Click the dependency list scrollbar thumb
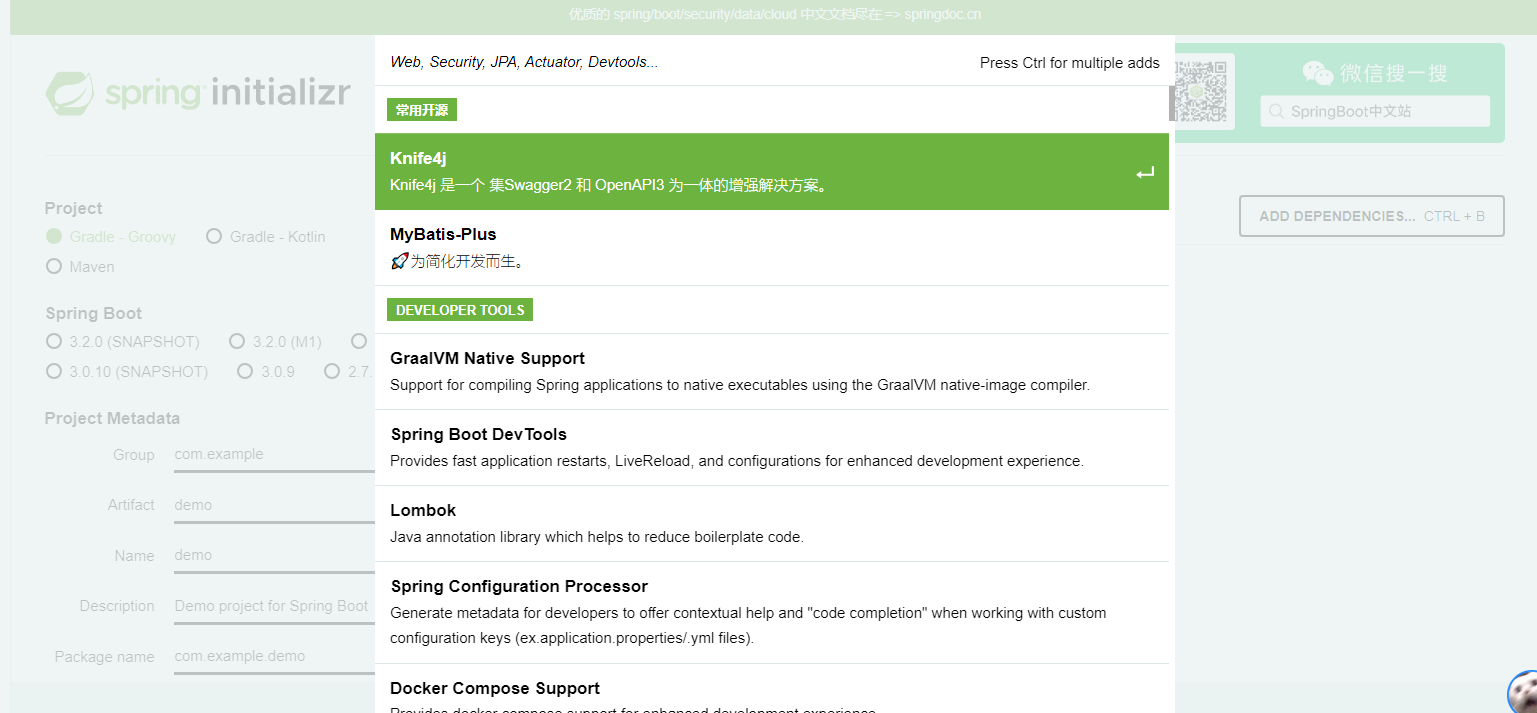The image size is (1537, 713). (1172, 103)
